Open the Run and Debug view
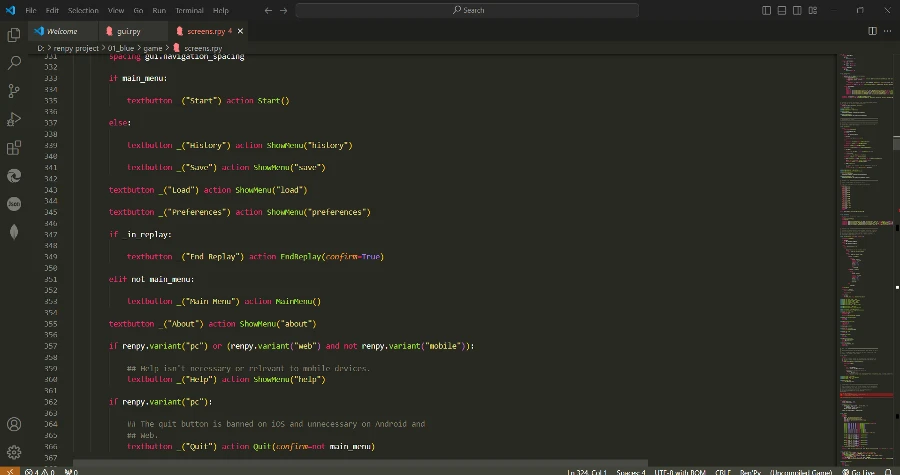This screenshot has height=475, width=900. (x=14, y=119)
